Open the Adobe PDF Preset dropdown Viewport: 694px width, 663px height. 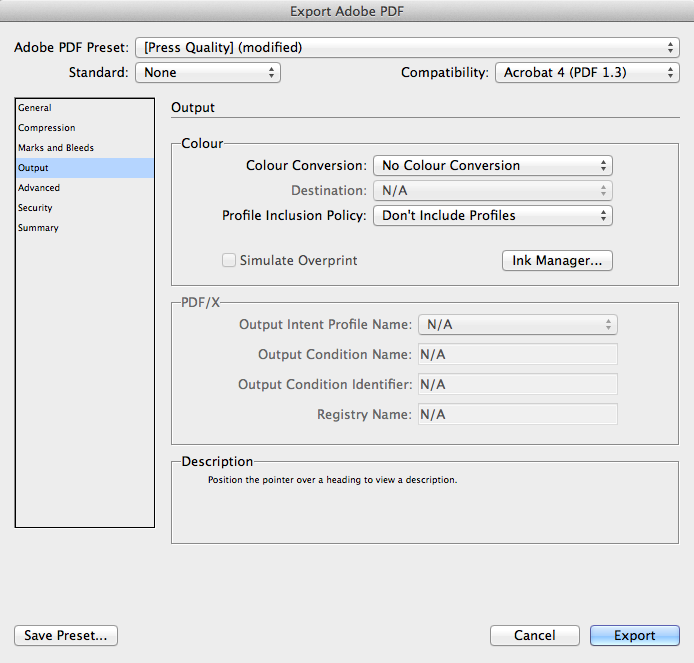[407, 47]
